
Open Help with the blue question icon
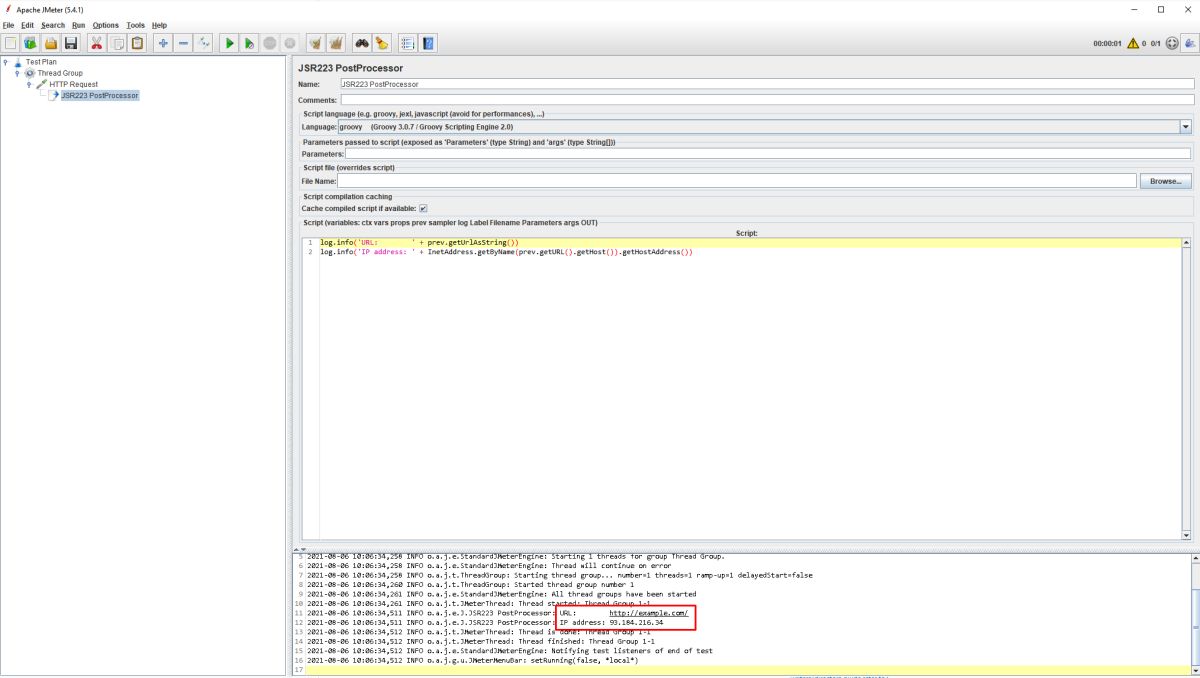429,43
